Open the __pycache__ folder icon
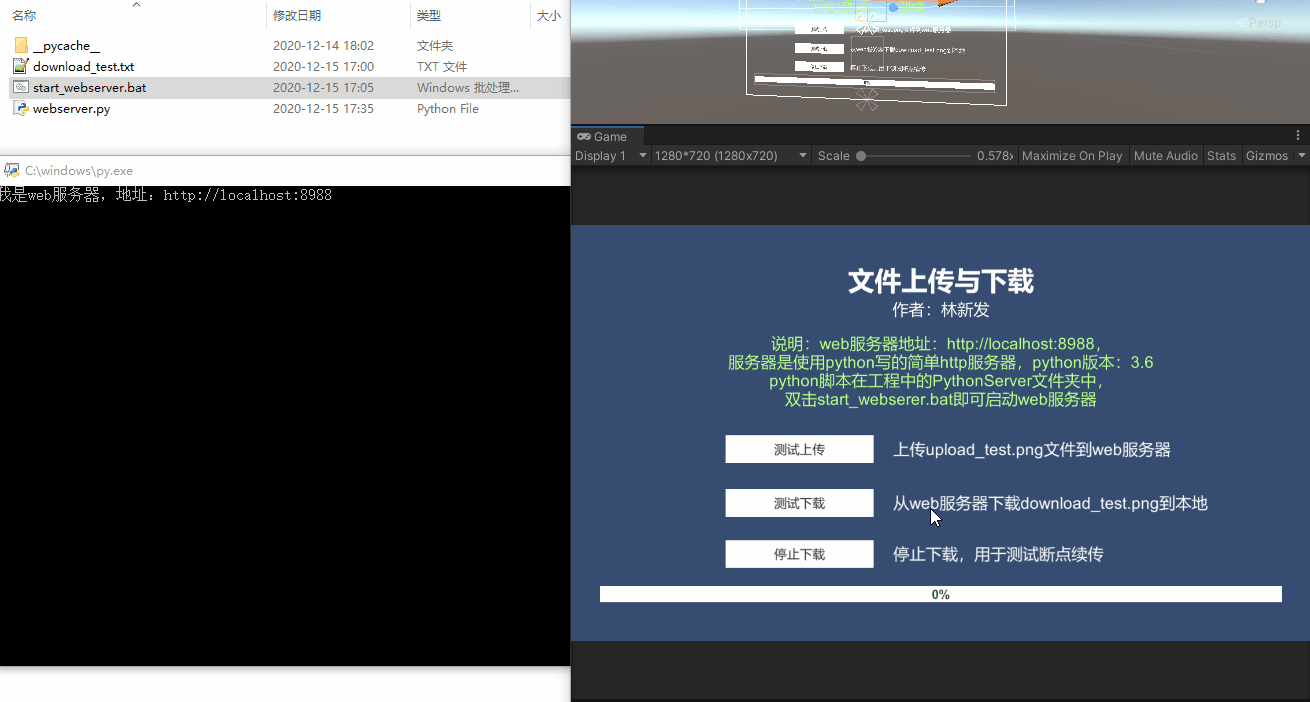Viewport: 1310px width, 702px height. [21, 45]
